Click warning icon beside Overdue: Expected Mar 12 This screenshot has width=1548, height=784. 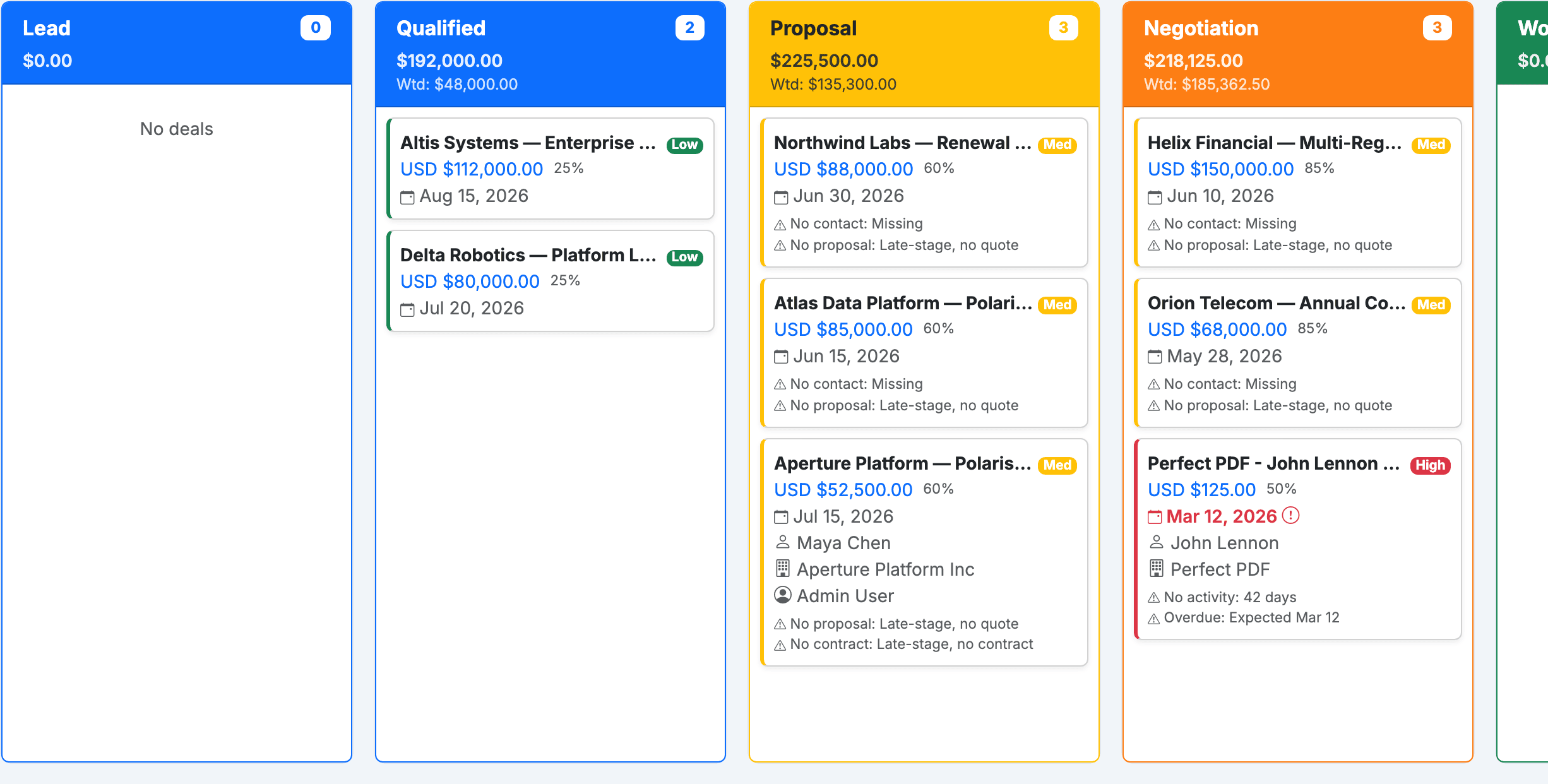(x=1154, y=619)
